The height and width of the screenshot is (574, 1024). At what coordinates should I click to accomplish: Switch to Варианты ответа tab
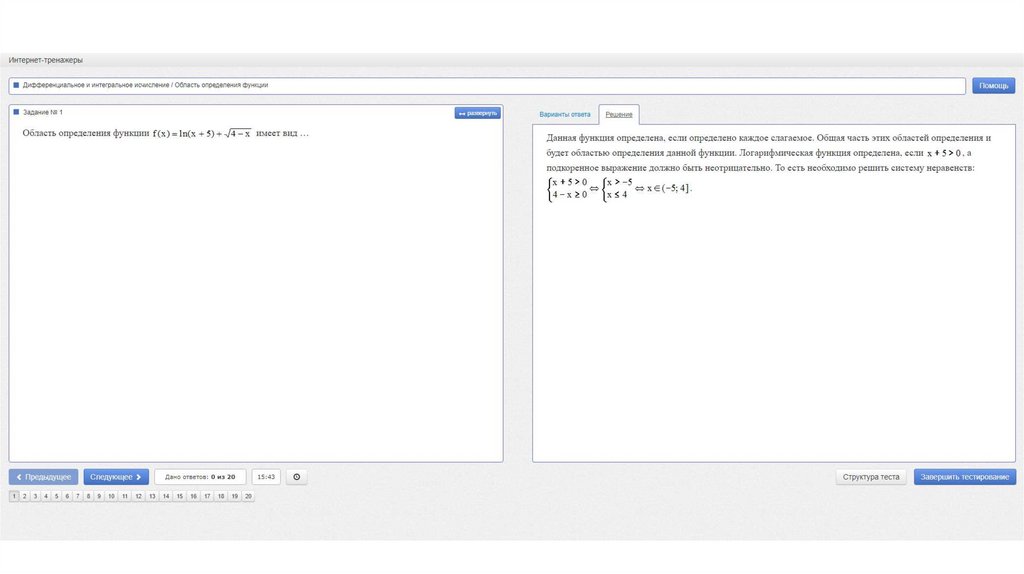pos(564,114)
